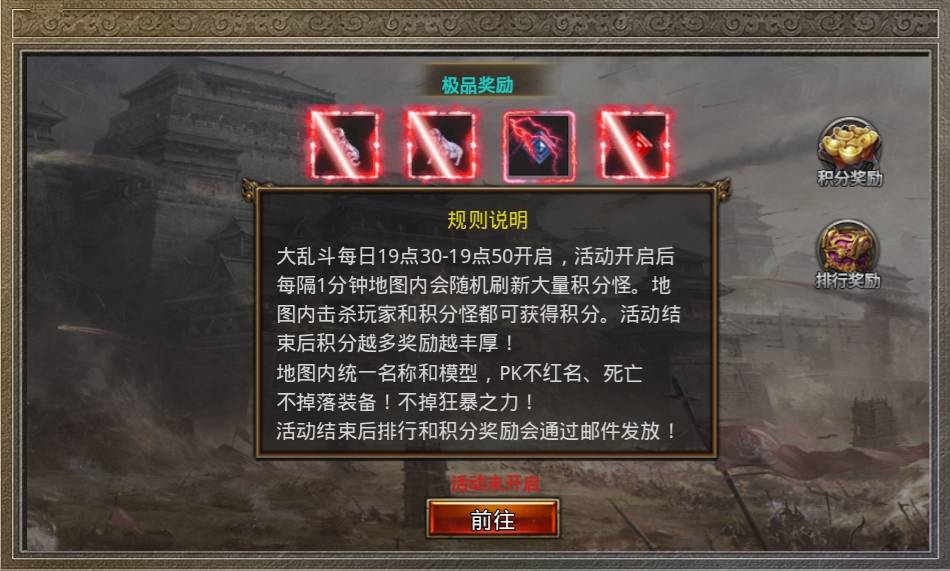The height and width of the screenshot is (571, 950).
Task: Click the 前往 button
Action: [x=493, y=519]
